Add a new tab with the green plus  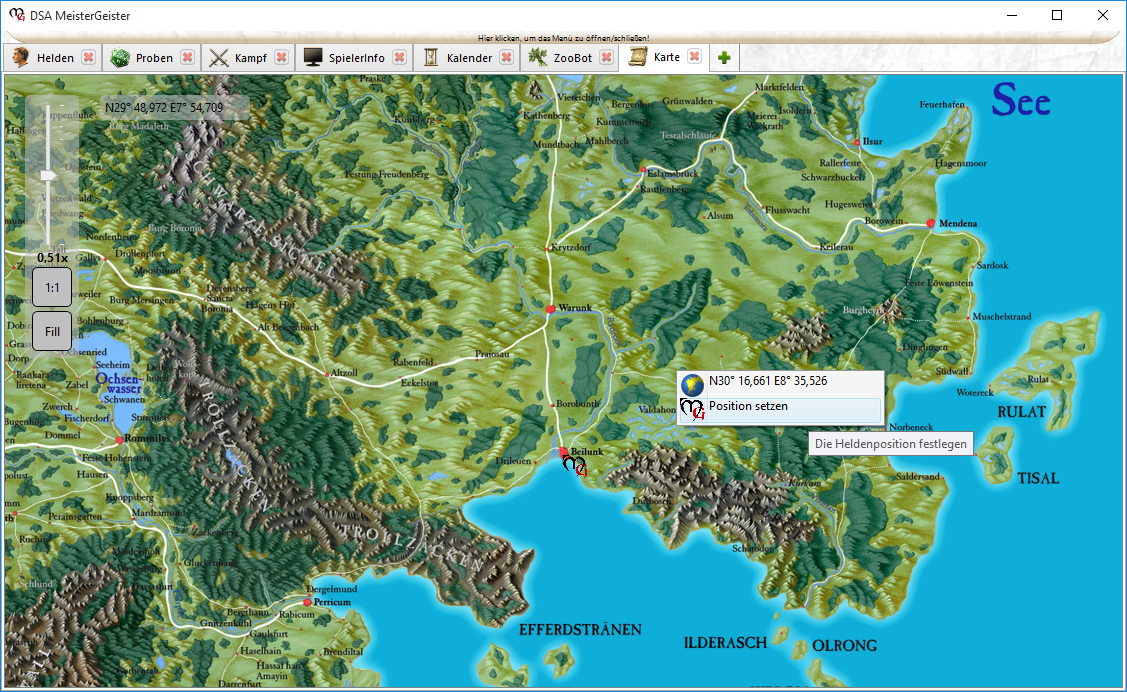coord(724,58)
